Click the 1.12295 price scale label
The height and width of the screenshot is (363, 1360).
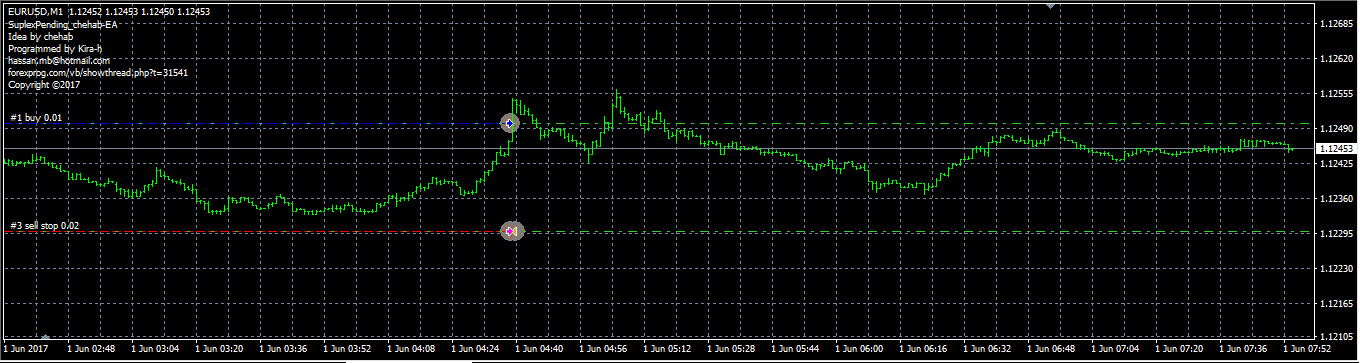pos(1337,233)
